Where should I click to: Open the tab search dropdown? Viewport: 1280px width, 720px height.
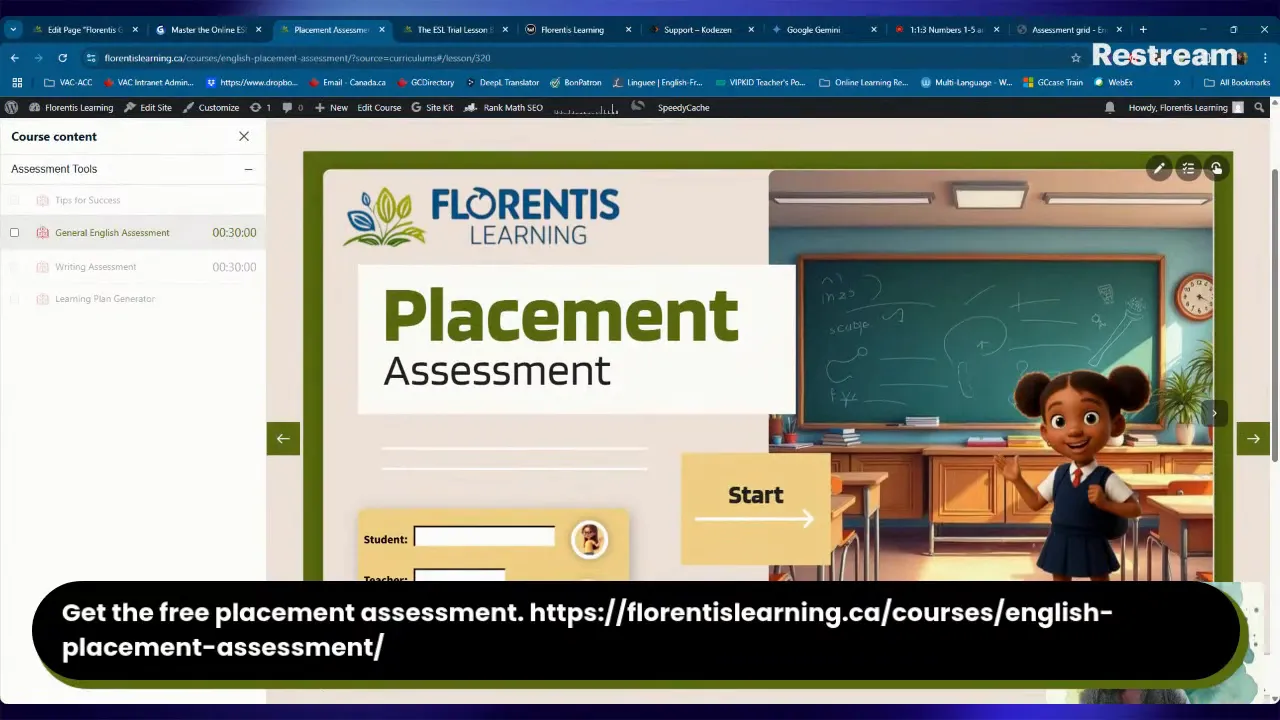pos(13,29)
